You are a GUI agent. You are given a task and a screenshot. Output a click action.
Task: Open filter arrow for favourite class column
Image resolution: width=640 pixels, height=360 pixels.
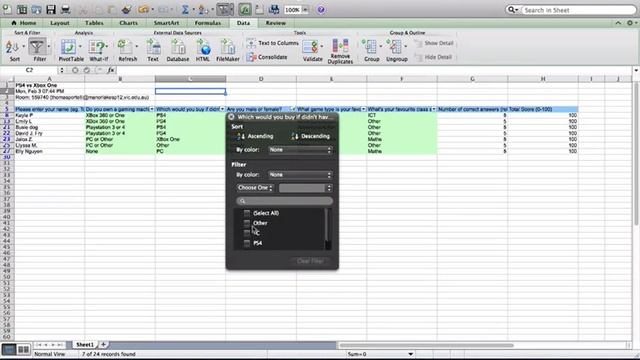pos(434,109)
